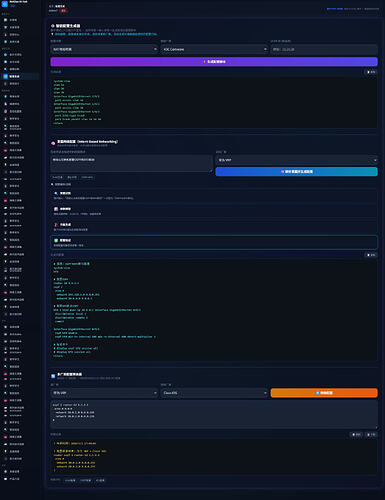The height and width of the screenshot is (500, 385).
Task: Click the green check step card
Action: click(214, 242)
